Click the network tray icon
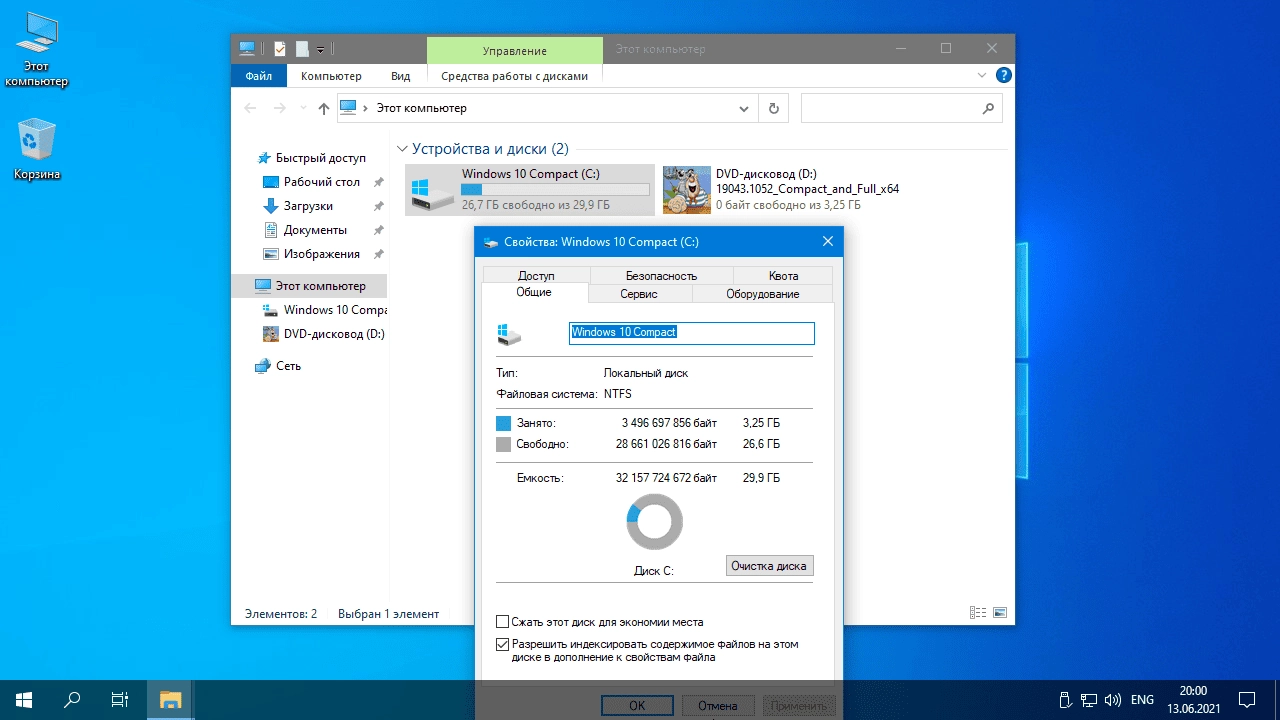Viewport: 1280px width, 720px height. click(1088, 700)
